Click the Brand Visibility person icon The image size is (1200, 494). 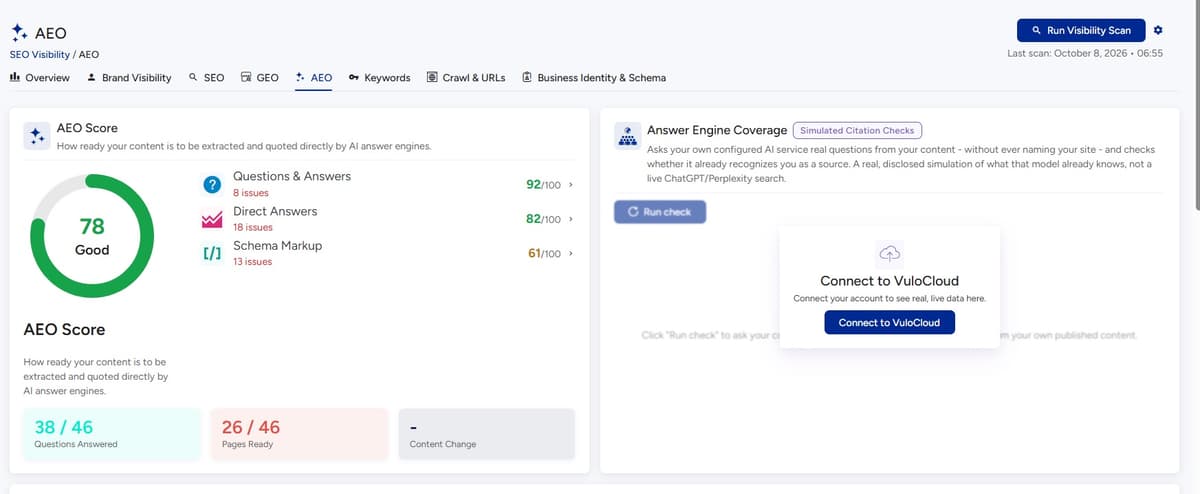pyautogui.click(x=92, y=77)
